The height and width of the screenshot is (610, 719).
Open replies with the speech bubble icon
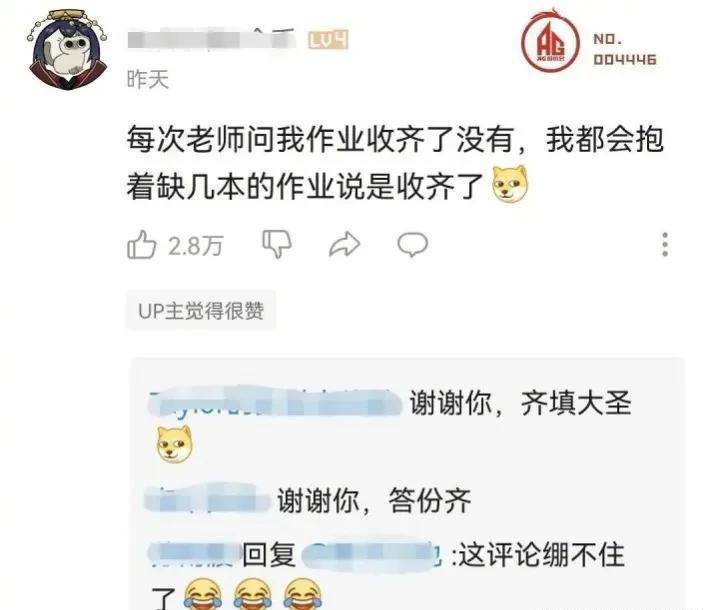412,244
